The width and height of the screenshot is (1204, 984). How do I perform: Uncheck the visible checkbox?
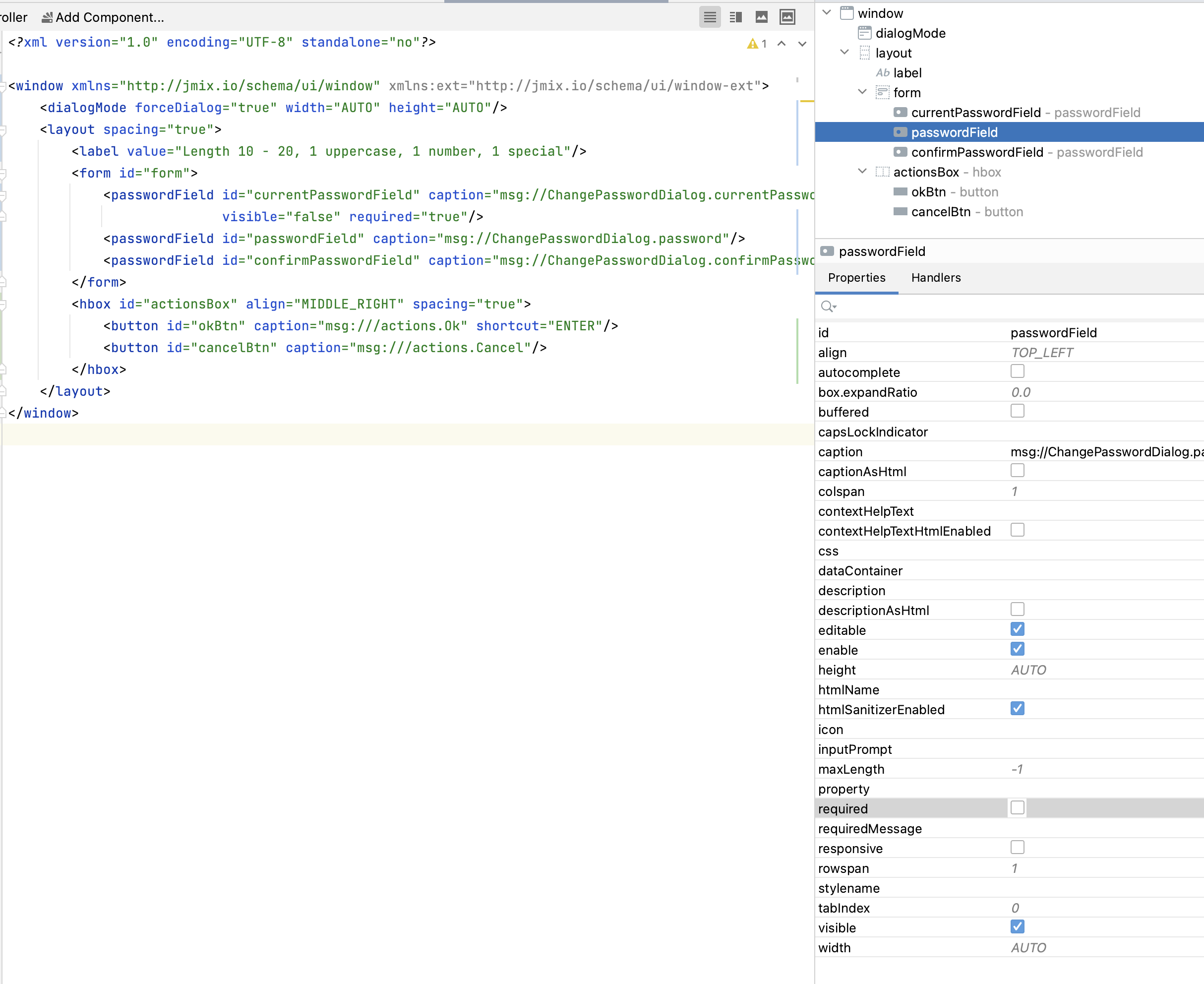(1017, 927)
